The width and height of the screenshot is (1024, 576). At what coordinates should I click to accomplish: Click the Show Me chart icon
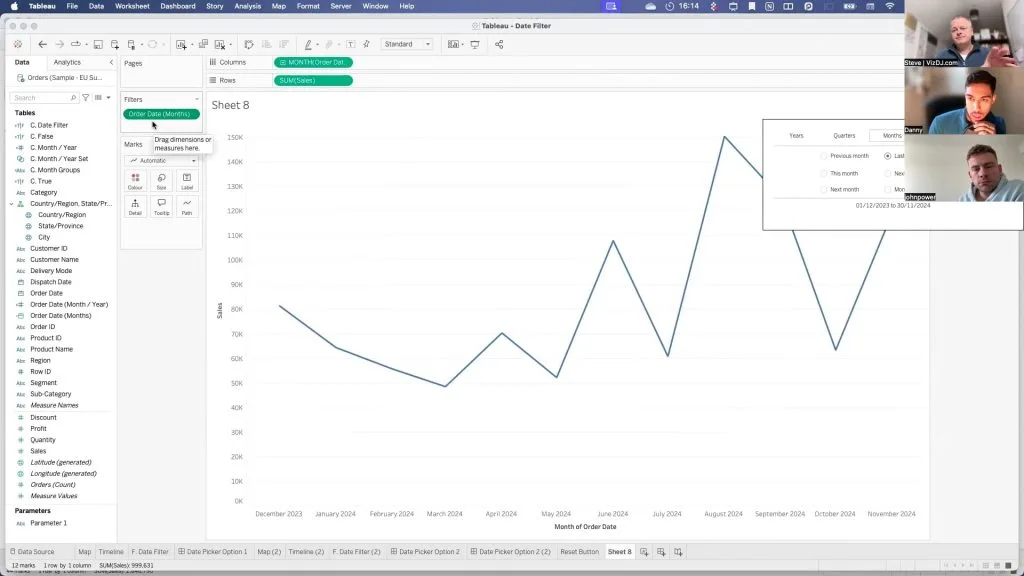[x=453, y=44]
